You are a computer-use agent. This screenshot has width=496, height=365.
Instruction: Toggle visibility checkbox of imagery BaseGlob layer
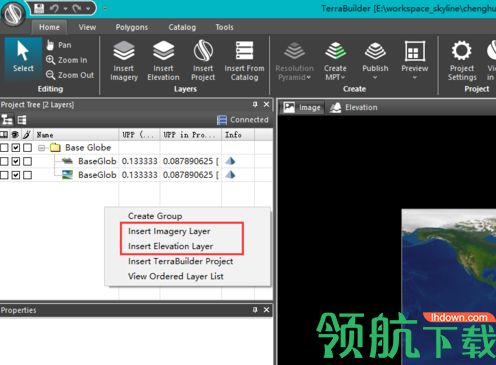16,175
